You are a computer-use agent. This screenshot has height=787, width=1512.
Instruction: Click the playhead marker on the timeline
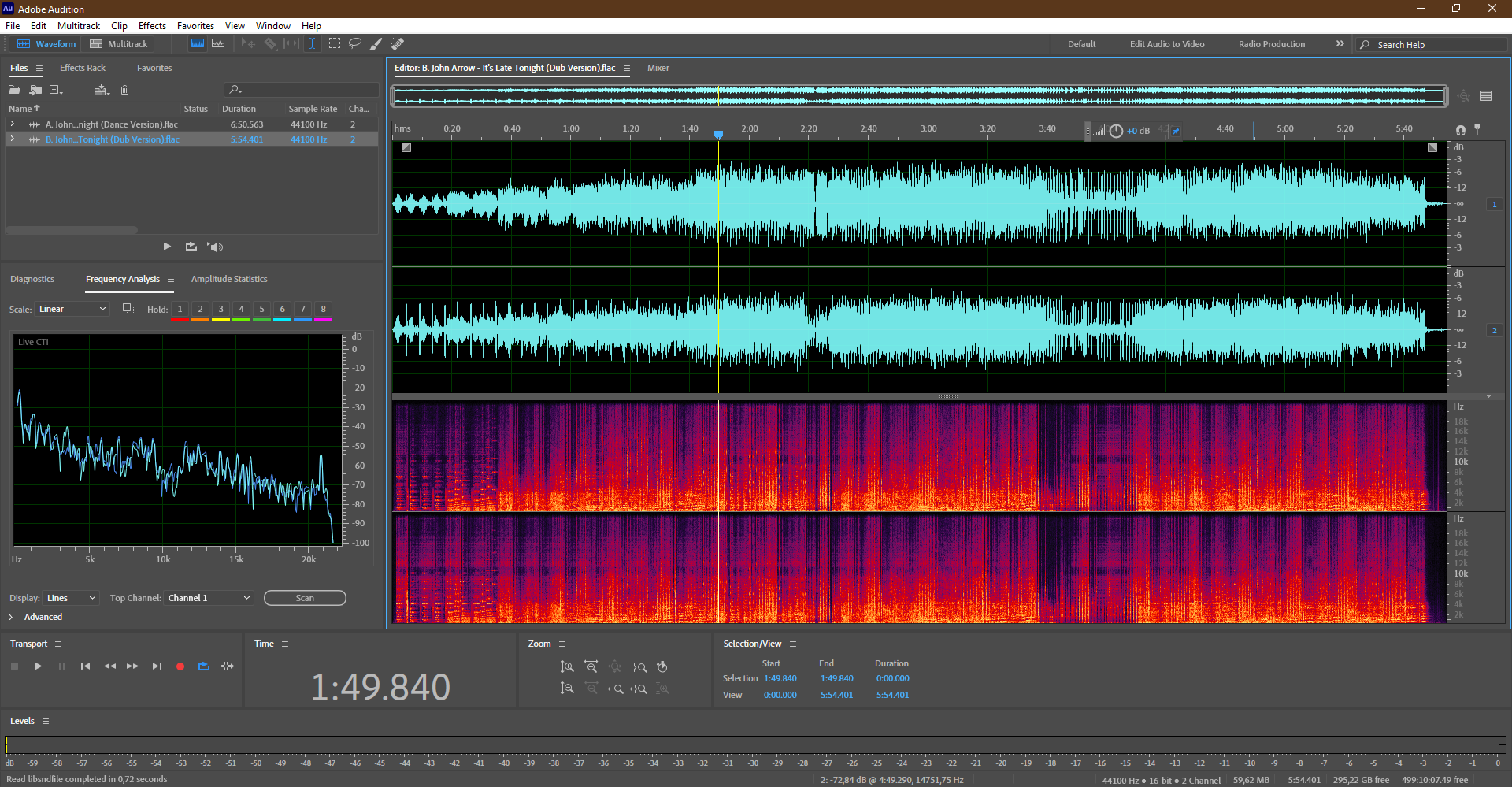(718, 134)
